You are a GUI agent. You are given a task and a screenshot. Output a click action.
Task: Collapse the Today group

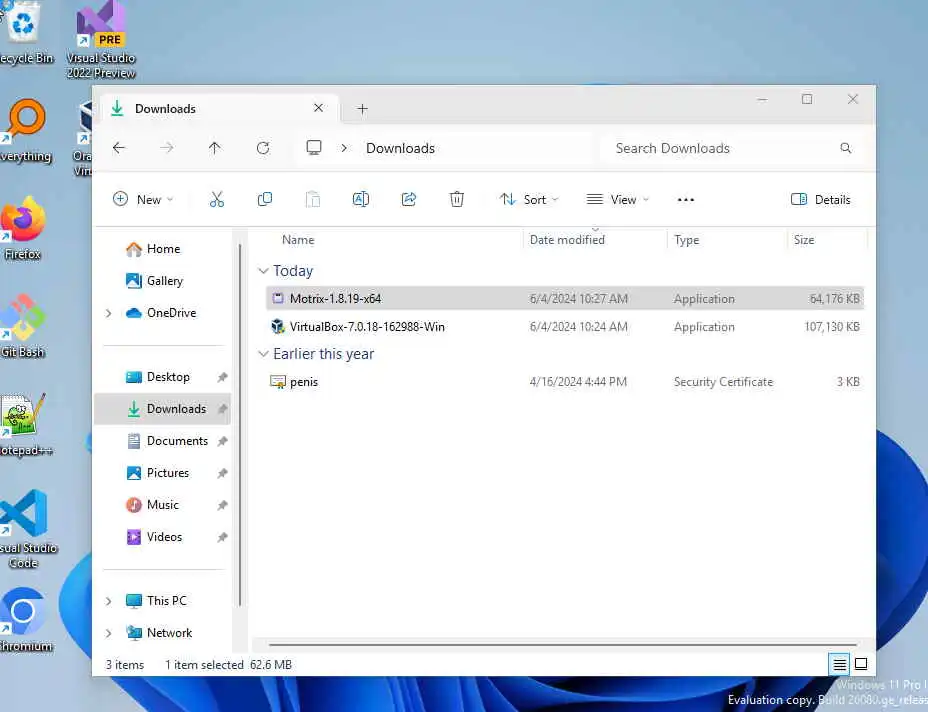pos(263,271)
